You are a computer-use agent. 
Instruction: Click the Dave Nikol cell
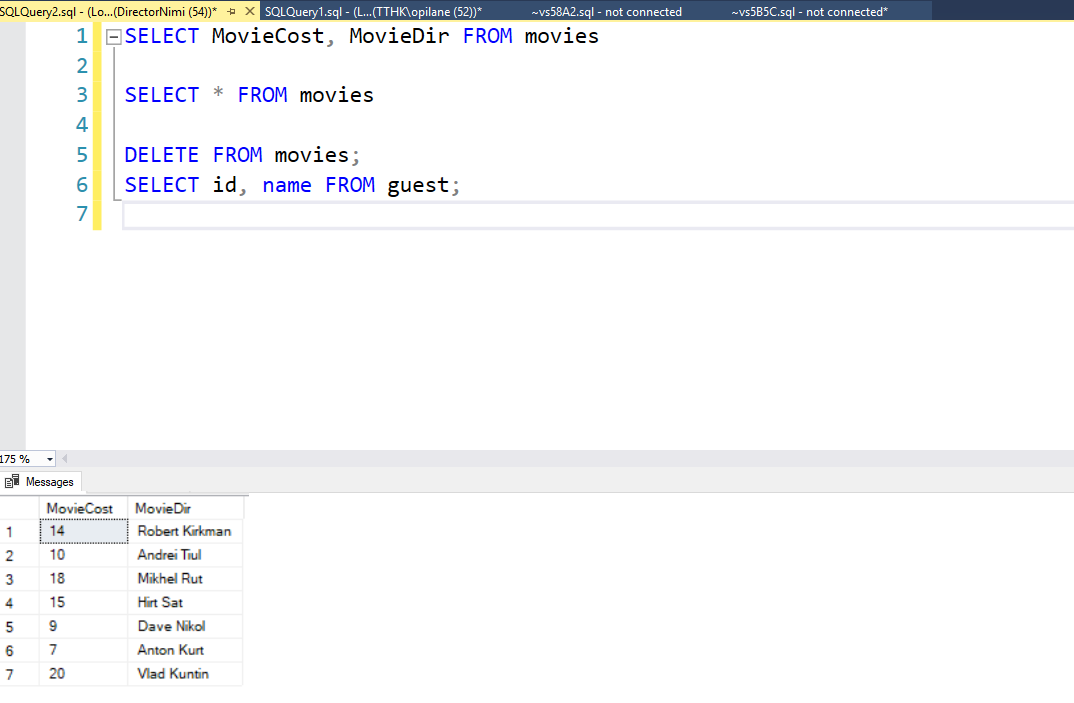point(171,626)
